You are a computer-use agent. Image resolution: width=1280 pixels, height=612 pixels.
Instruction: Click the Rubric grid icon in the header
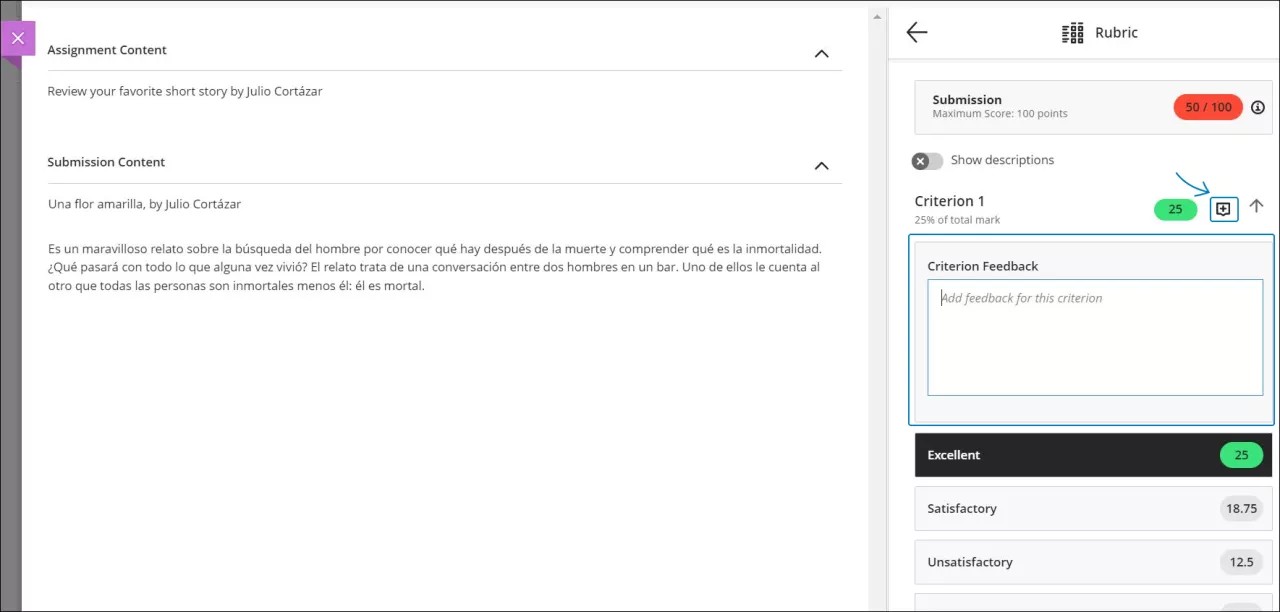coord(1071,32)
